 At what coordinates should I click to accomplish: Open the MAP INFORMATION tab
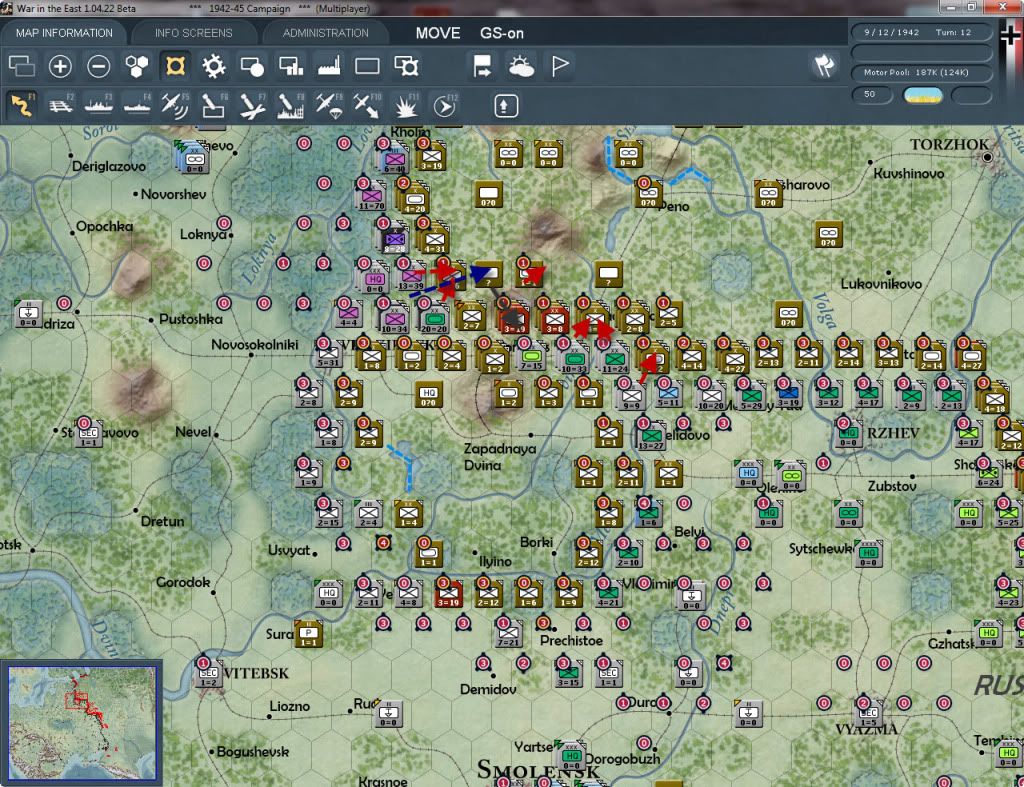click(x=64, y=33)
